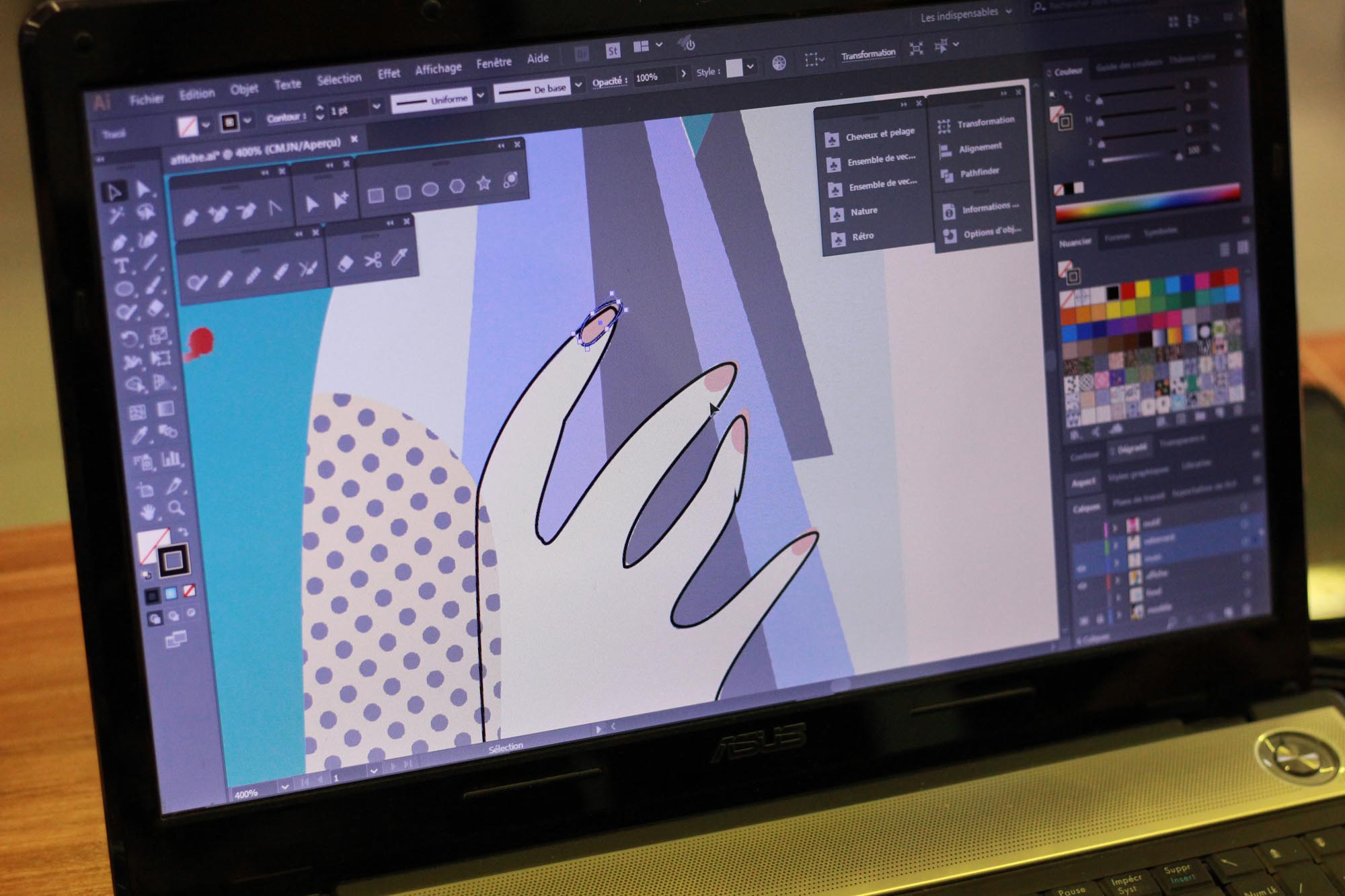The height and width of the screenshot is (896, 1345).
Task: Select Polygon tool in floating shapes panel
Action: 457,186
